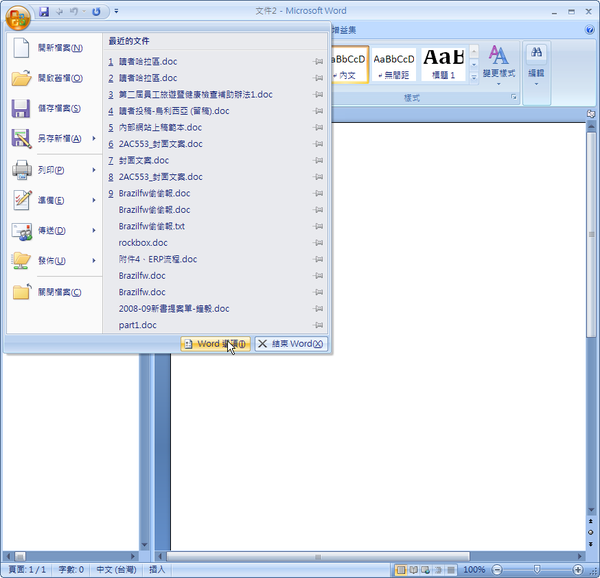This screenshot has height=578, width=600.
Task: Open the Undo history dropdown arrow
Action: click(x=84, y=11)
